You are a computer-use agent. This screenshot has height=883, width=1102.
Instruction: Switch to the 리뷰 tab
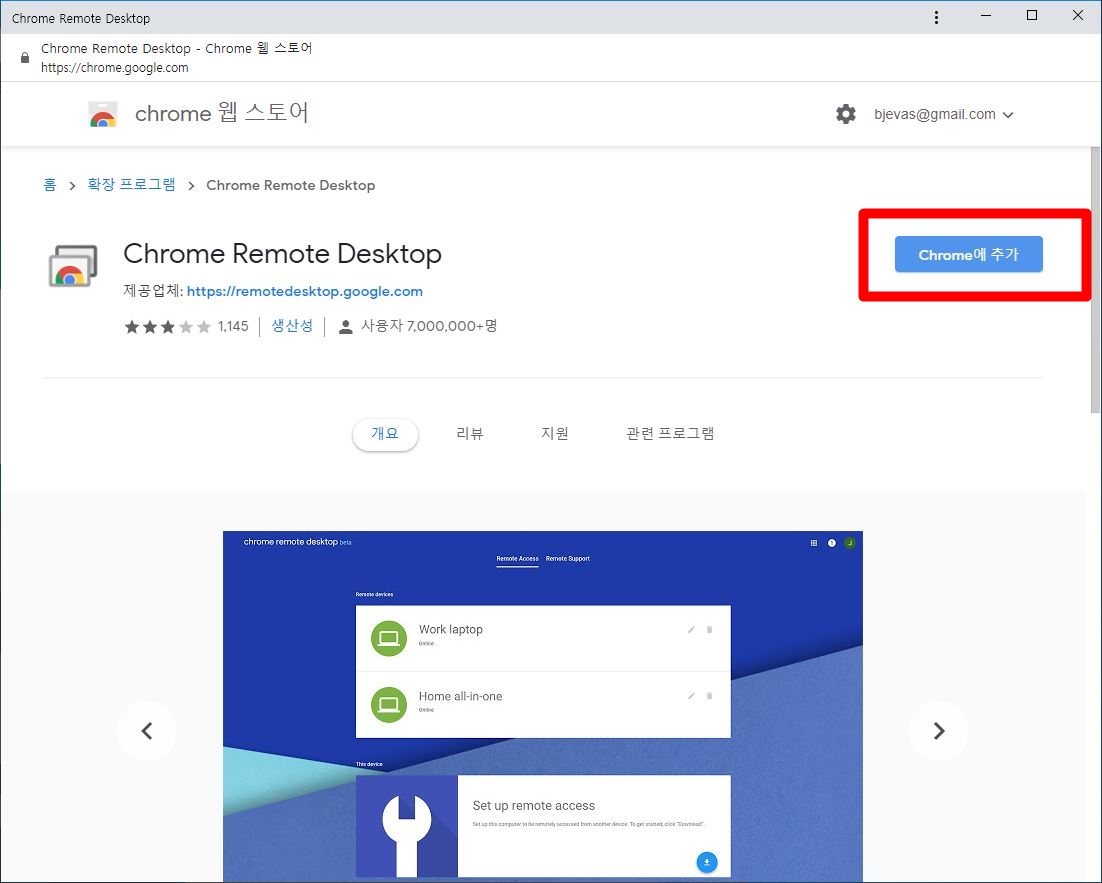click(469, 434)
